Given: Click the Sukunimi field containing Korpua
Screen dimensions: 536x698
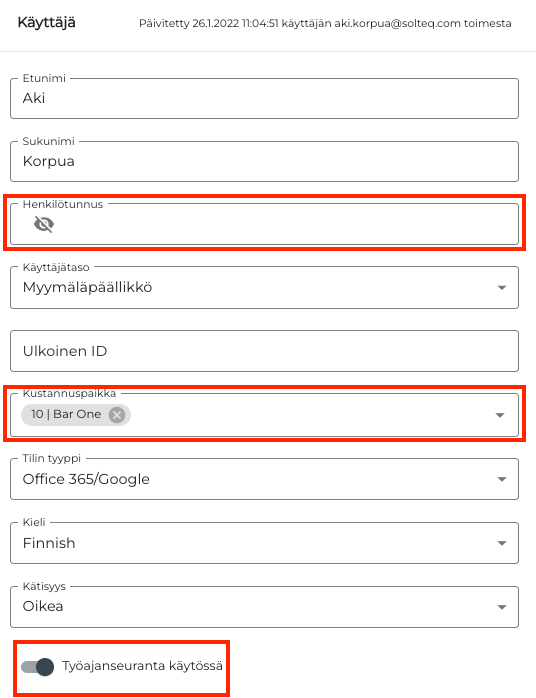Looking at the screenshot, I should click(x=264, y=161).
